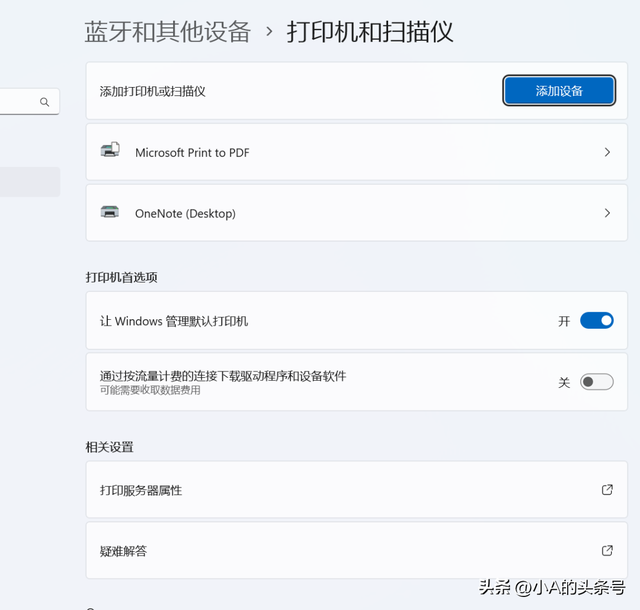Click the search magnifier icon

pyautogui.click(x=44, y=102)
